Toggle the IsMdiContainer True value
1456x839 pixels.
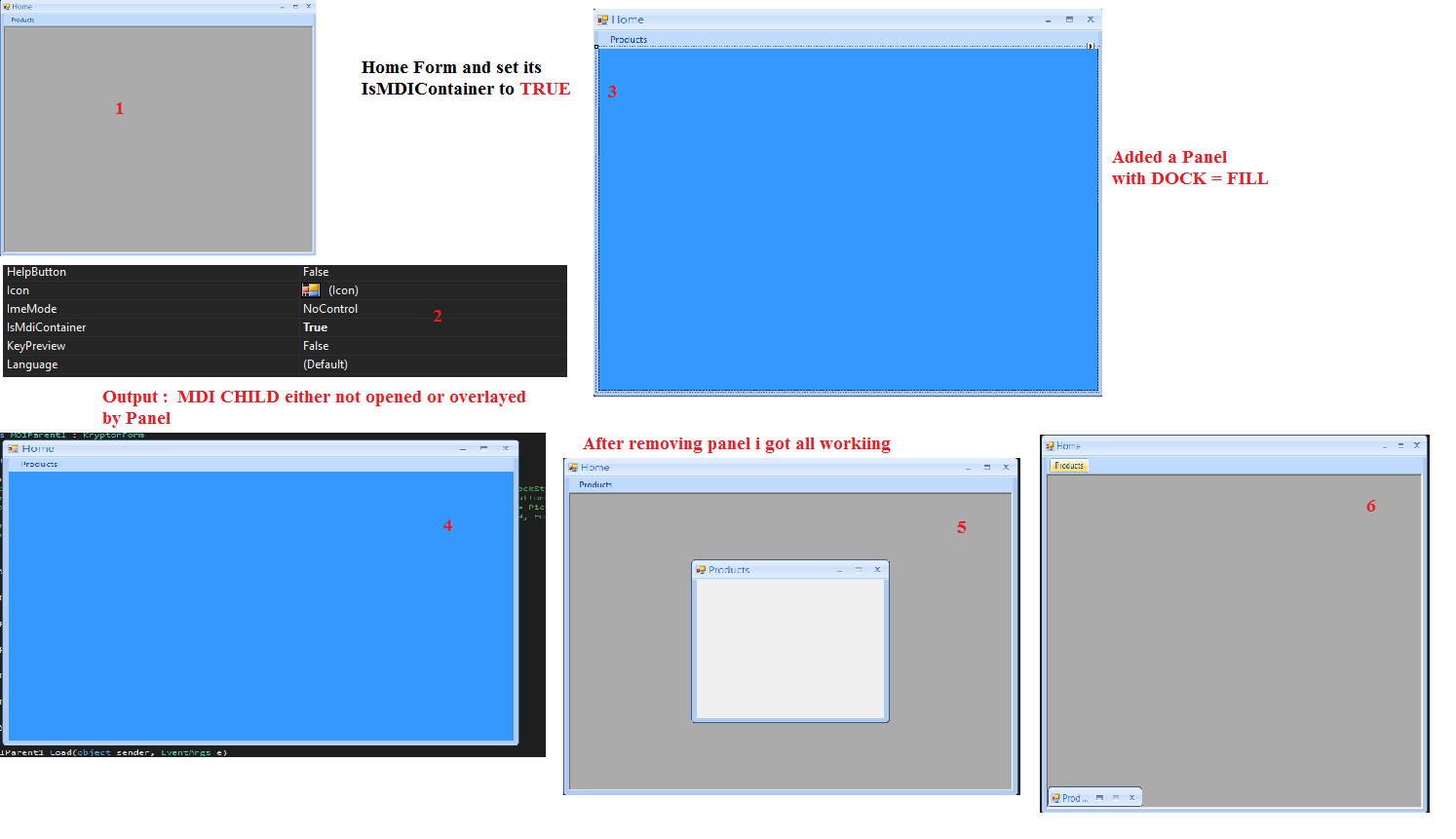[x=316, y=327]
